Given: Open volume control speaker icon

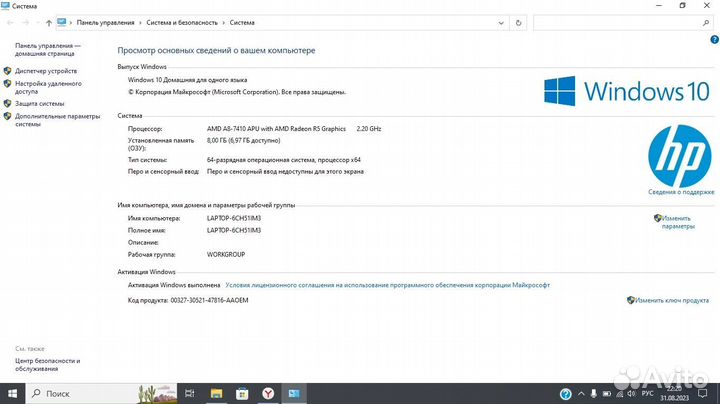Looking at the screenshot, I should pyautogui.click(x=632, y=394).
